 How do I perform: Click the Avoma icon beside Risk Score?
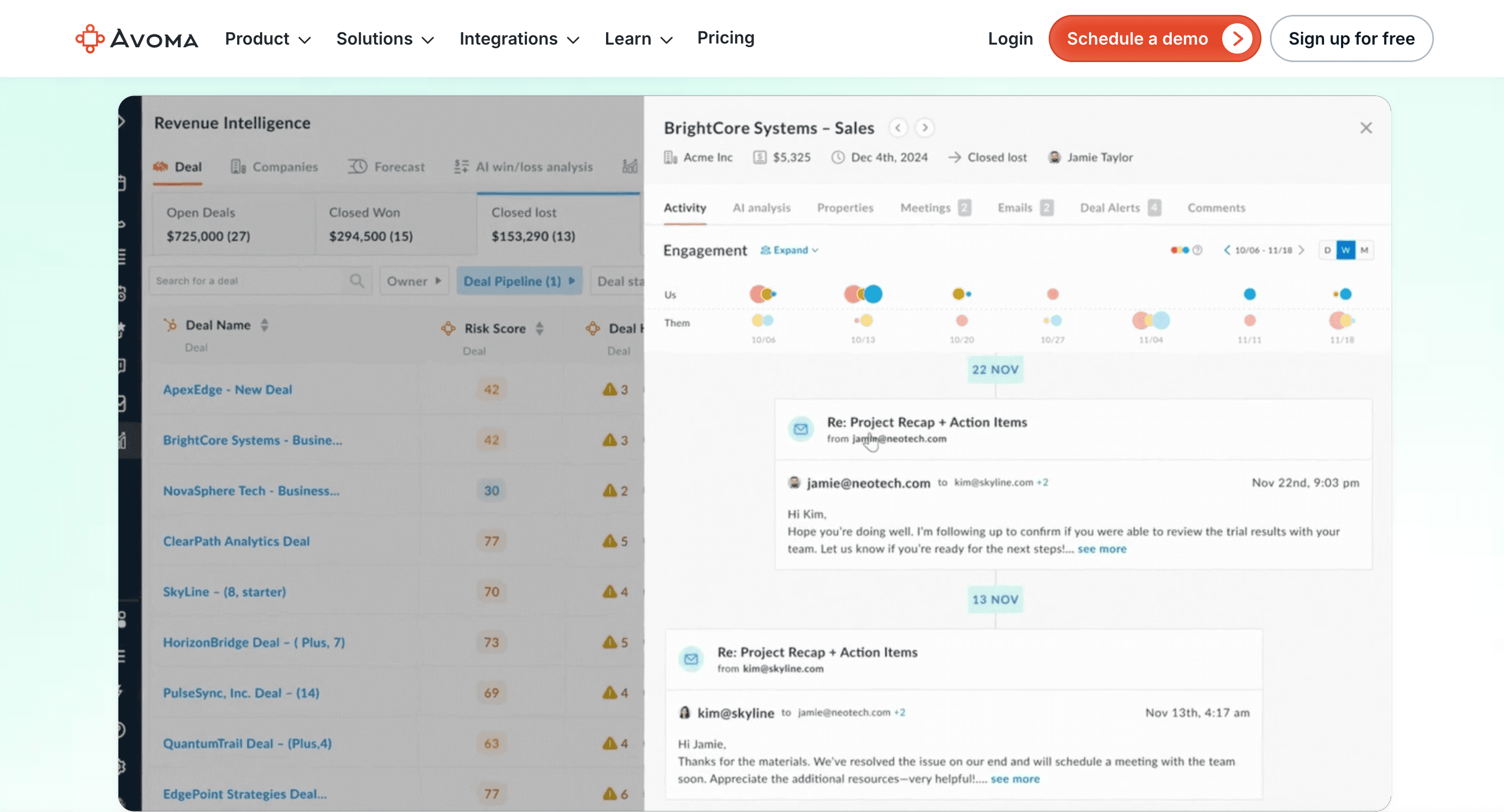point(448,329)
